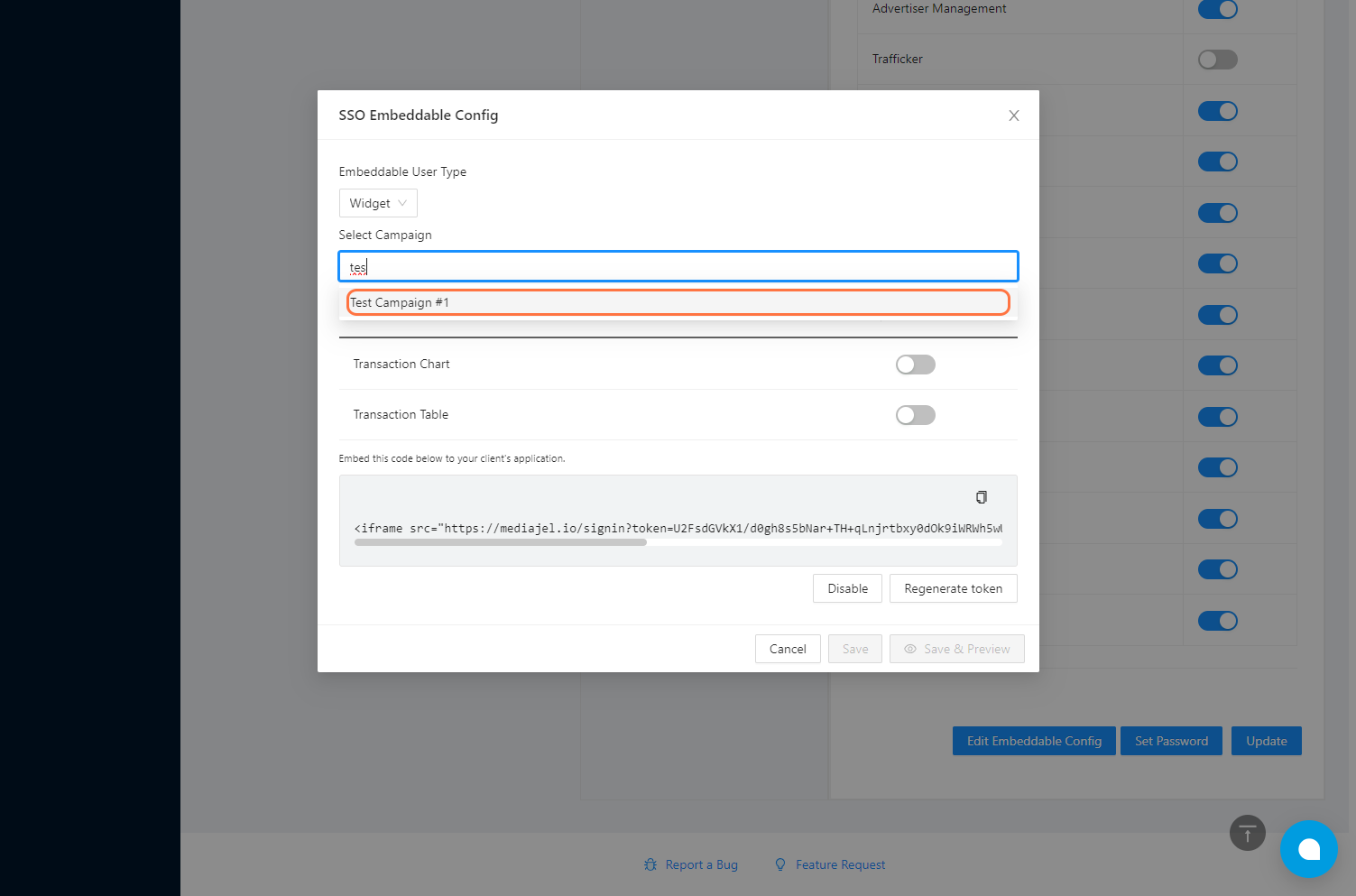Open the Widget user type dropdown
1356x896 pixels.
pyautogui.click(x=378, y=203)
